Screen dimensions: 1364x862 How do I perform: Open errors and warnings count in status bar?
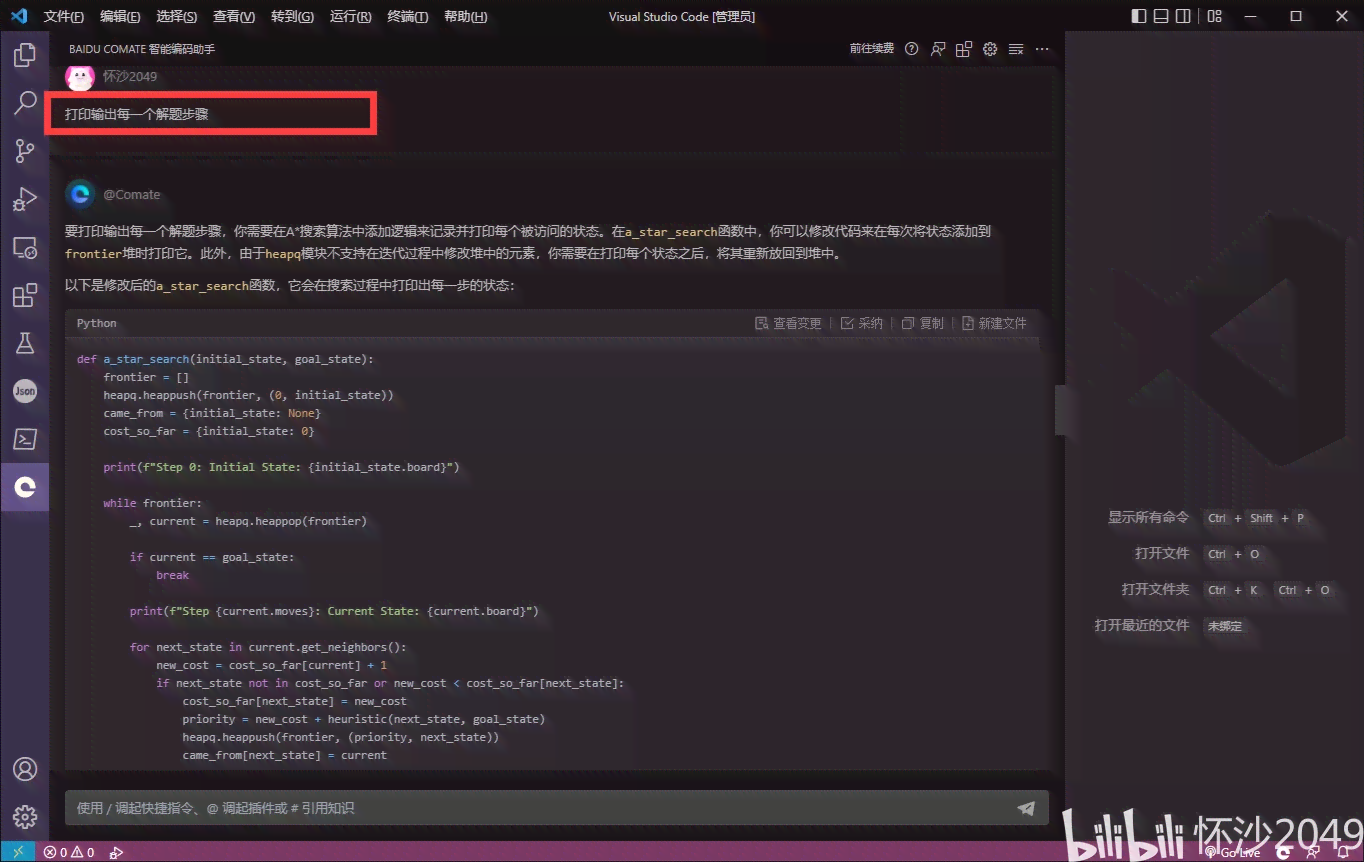click(68, 852)
